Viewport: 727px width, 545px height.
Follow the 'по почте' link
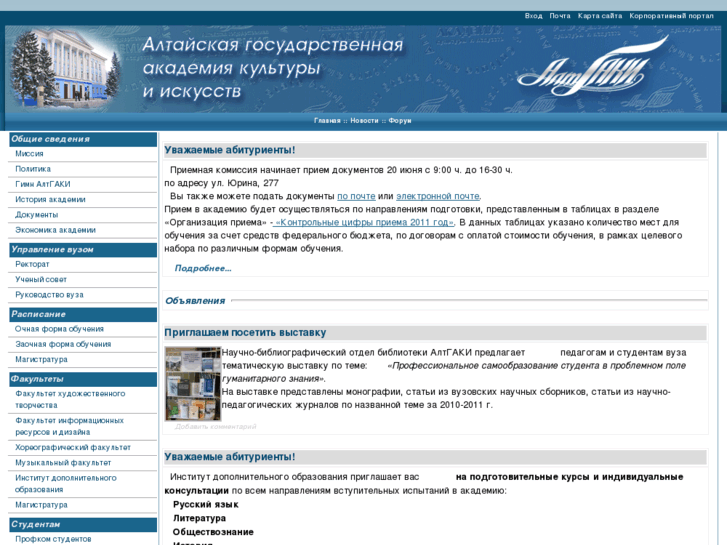tap(356, 196)
